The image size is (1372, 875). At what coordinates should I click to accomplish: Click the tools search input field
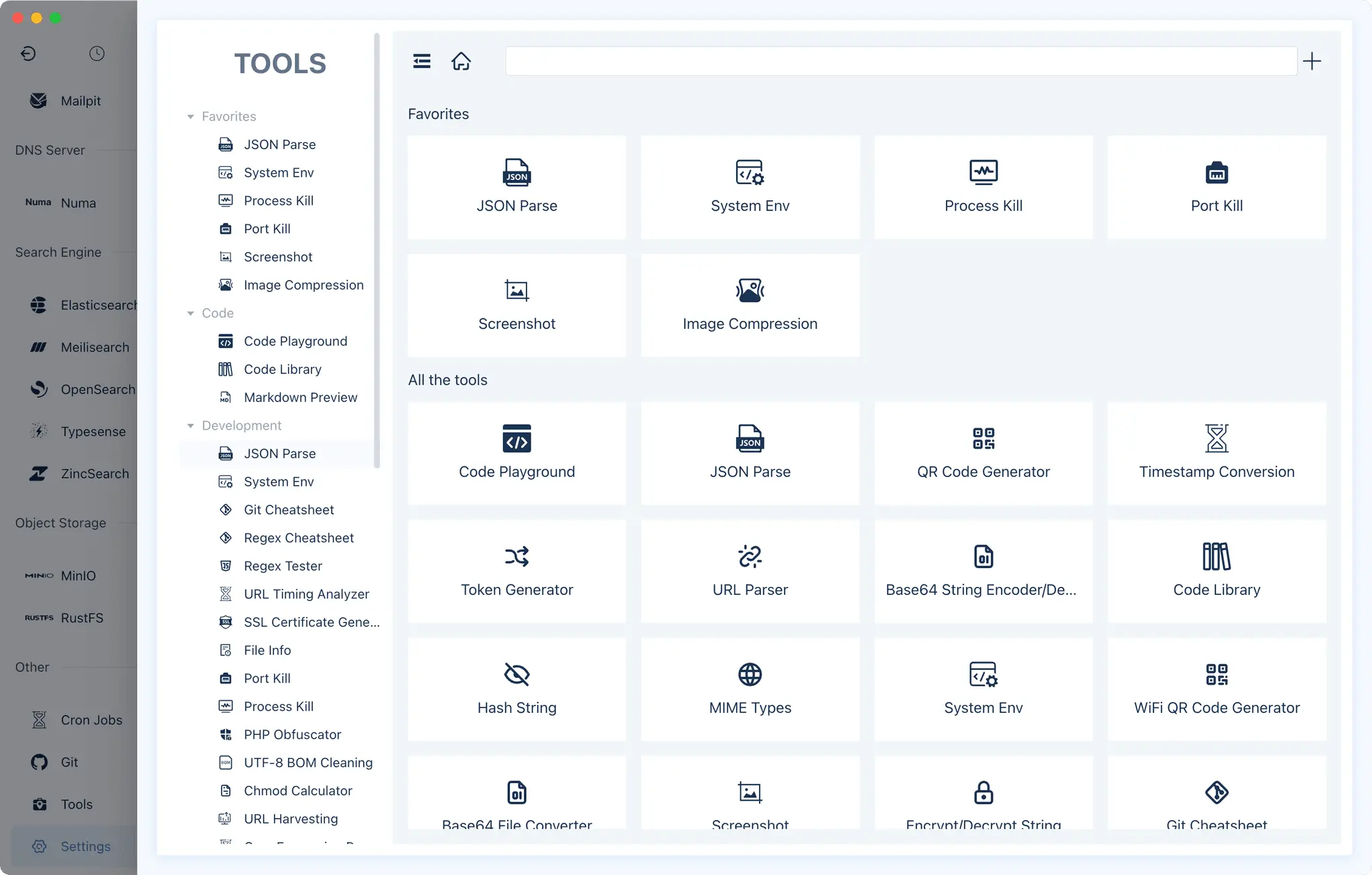pyautogui.click(x=901, y=62)
